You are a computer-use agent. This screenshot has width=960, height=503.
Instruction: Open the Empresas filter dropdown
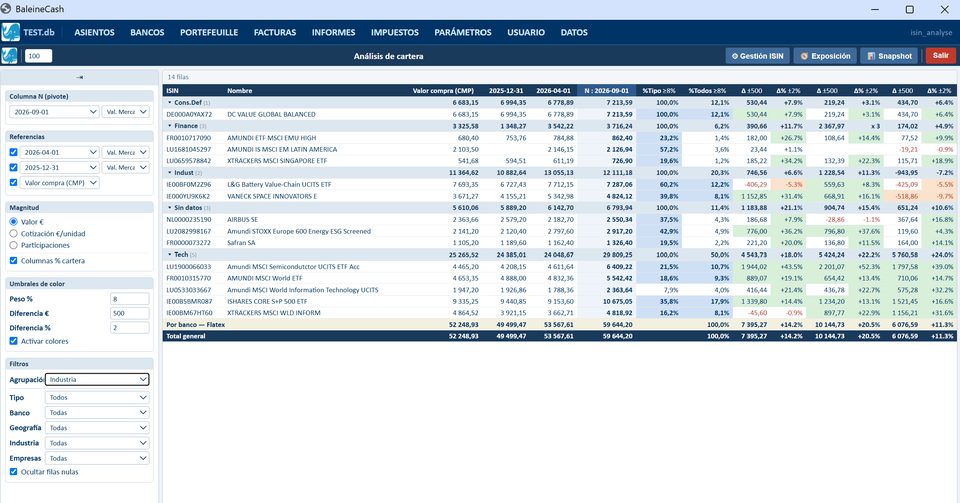pyautogui.click(x=97, y=458)
